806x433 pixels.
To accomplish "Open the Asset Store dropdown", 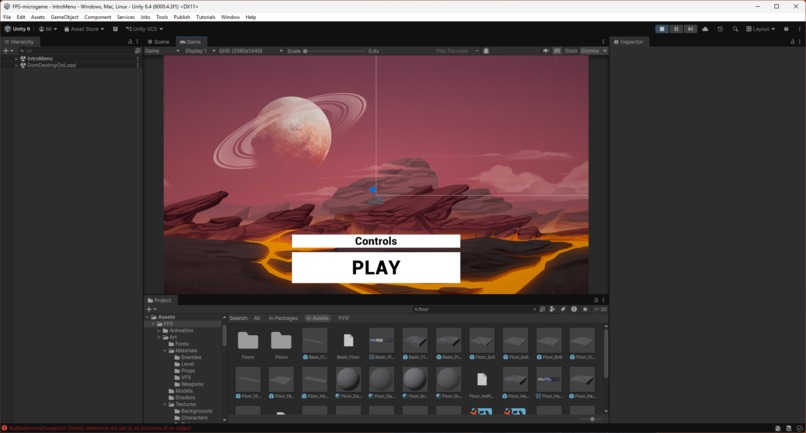I will pos(84,29).
